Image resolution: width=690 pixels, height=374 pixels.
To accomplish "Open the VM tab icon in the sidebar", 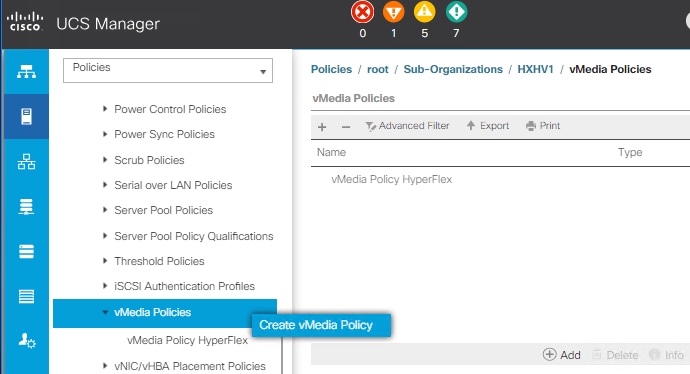I will pyautogui.click(x=26, y=252).
